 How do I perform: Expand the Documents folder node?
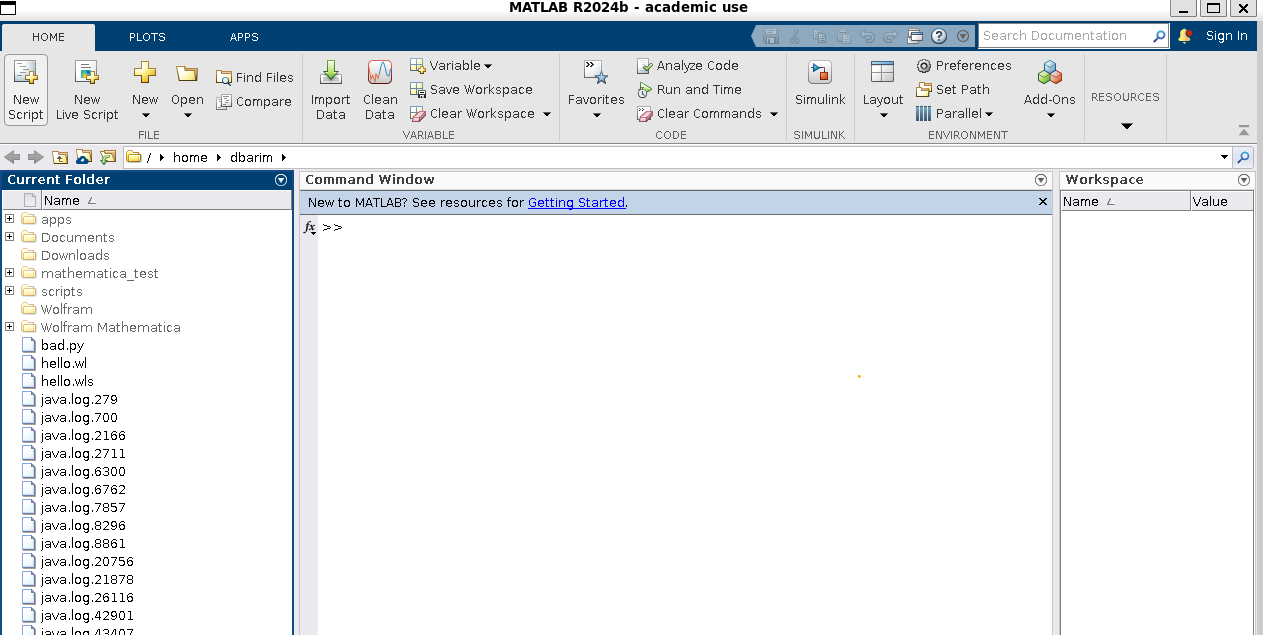pyautogui.click(x=10, y=237)
